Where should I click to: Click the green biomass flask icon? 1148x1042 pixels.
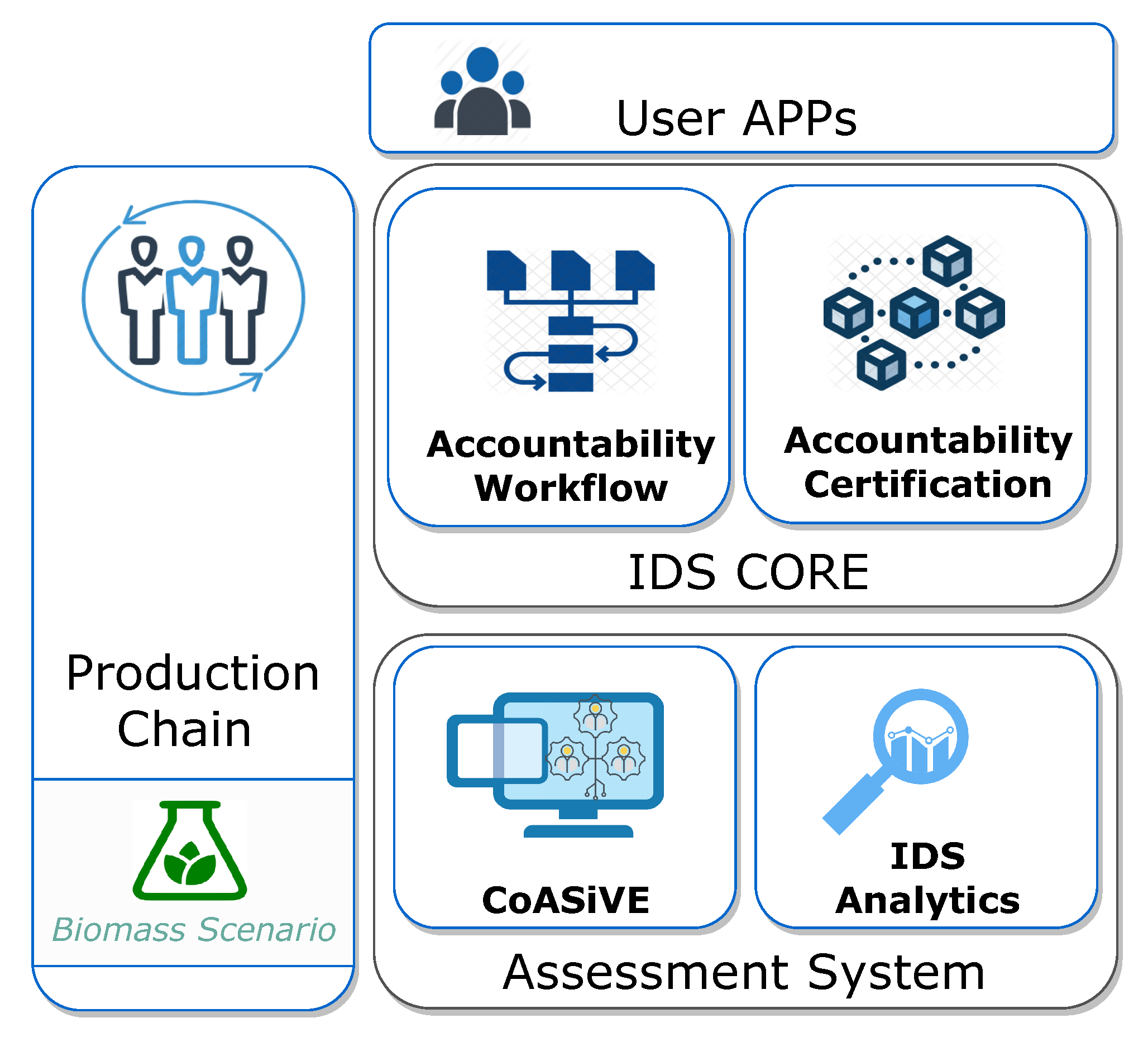coord(190,850)
